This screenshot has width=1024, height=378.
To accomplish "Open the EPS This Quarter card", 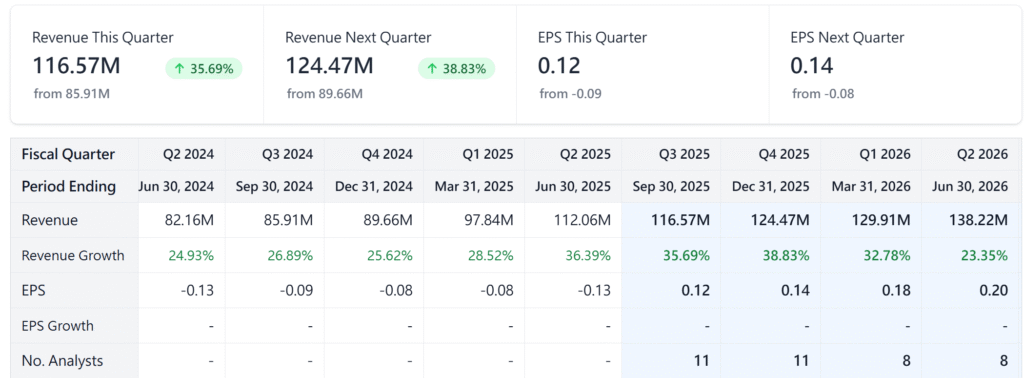I will (643, 65).
